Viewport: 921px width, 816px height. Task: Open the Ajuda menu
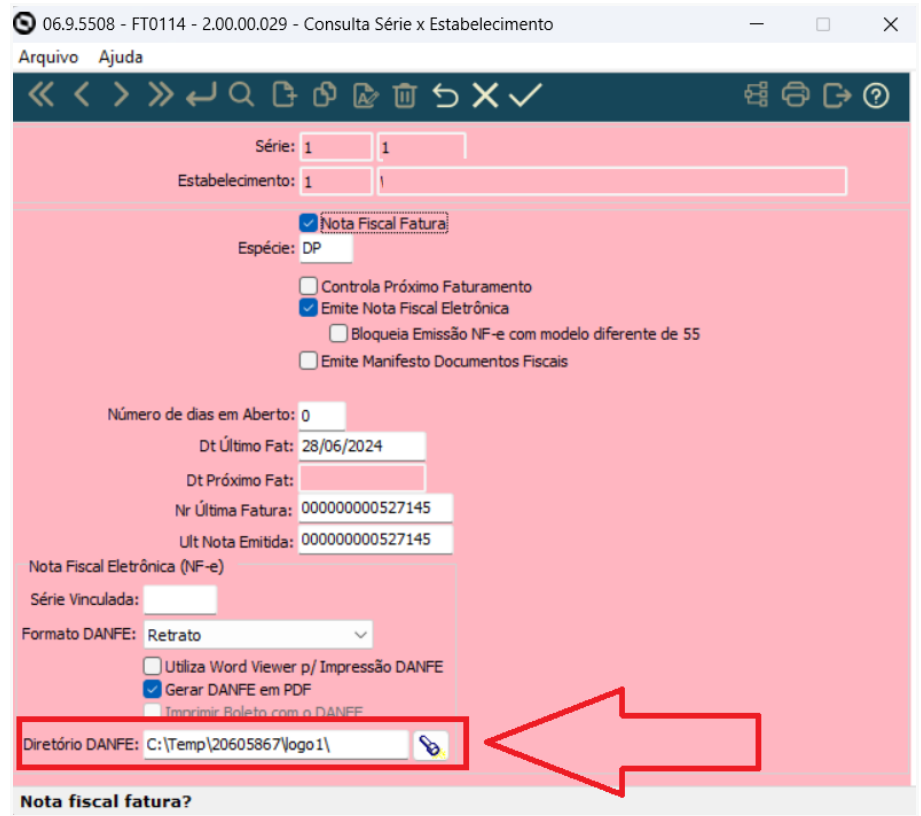coord(120,57)
